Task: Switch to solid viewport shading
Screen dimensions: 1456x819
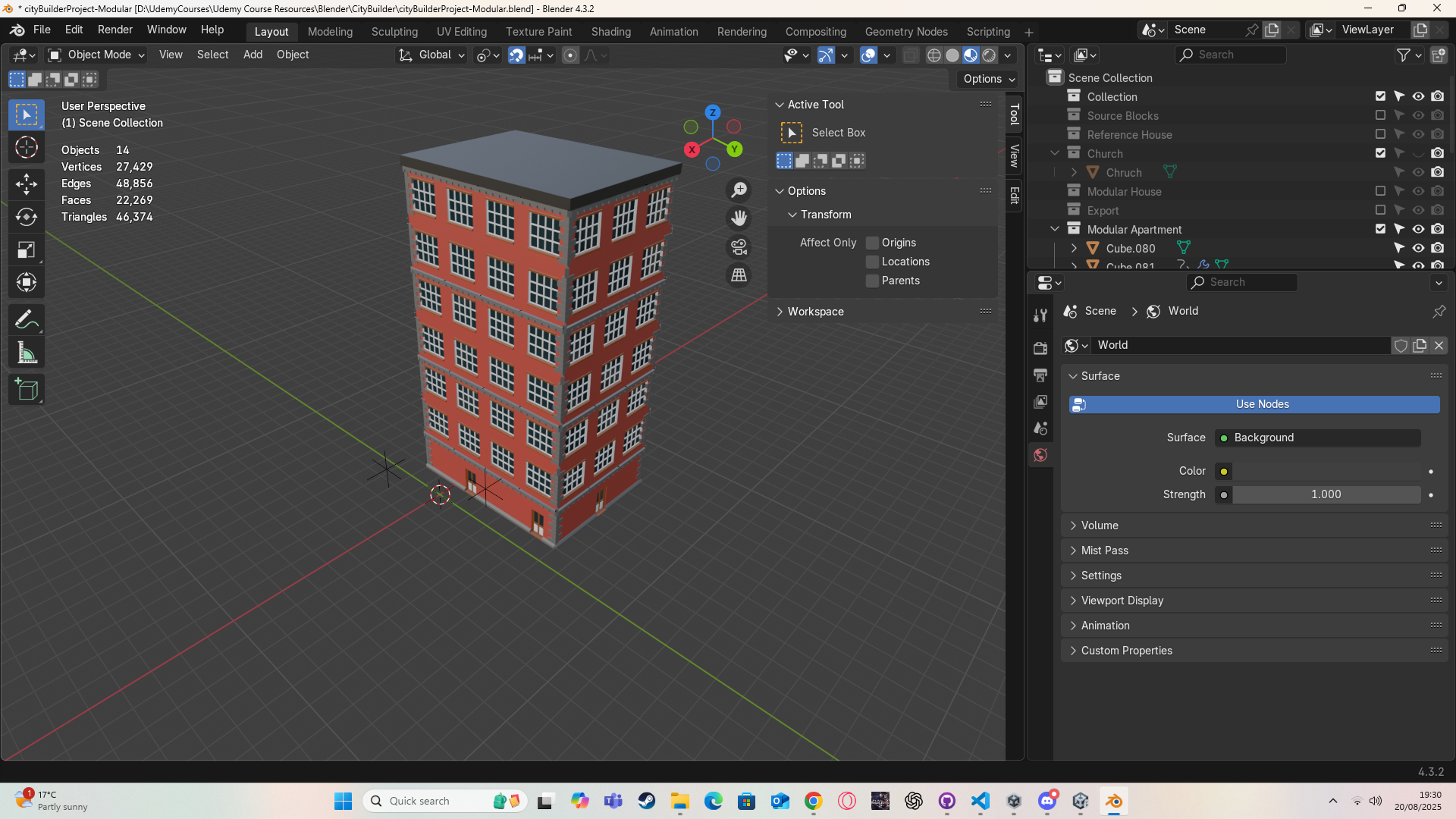Action: click(x=952, y=55)
